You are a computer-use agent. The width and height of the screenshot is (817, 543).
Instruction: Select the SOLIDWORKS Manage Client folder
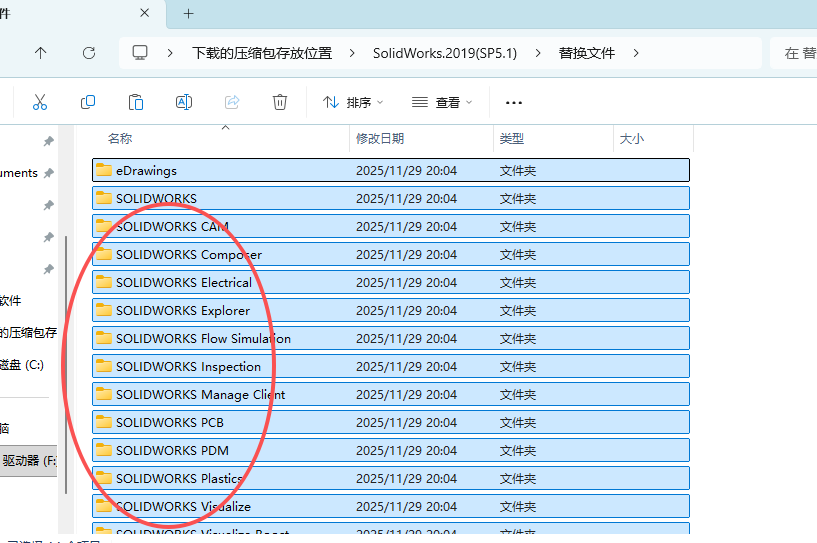click(x=391, y=394)
